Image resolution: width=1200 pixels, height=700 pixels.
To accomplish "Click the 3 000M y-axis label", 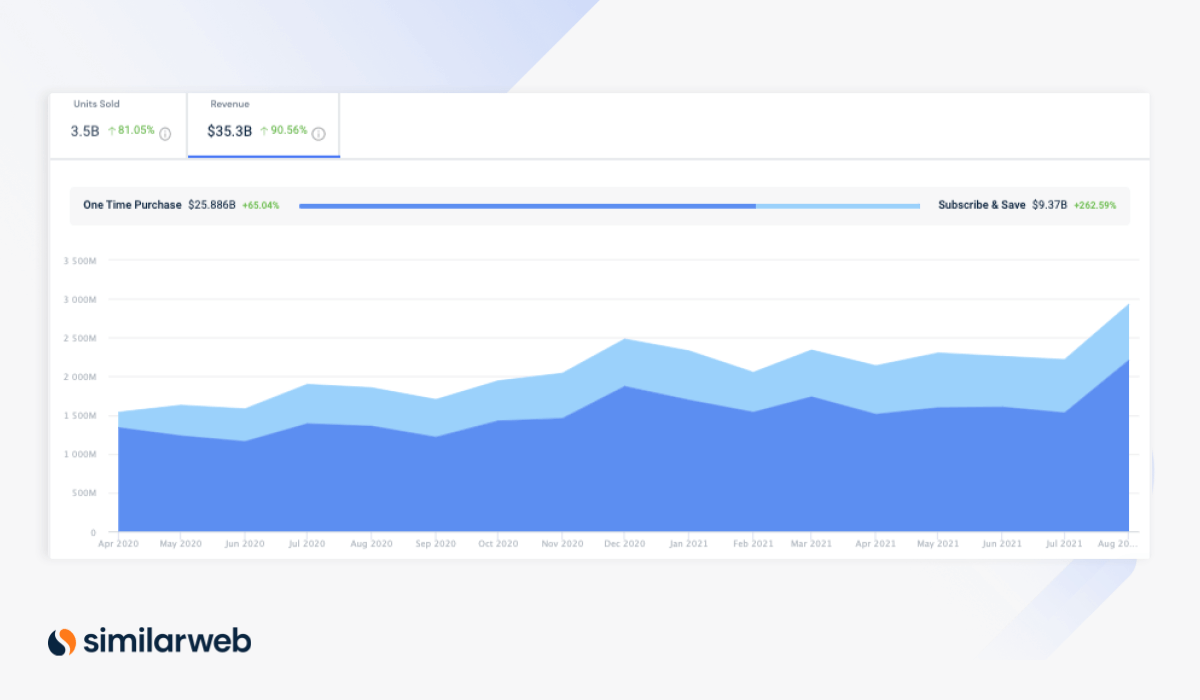I will pos(79,300).
